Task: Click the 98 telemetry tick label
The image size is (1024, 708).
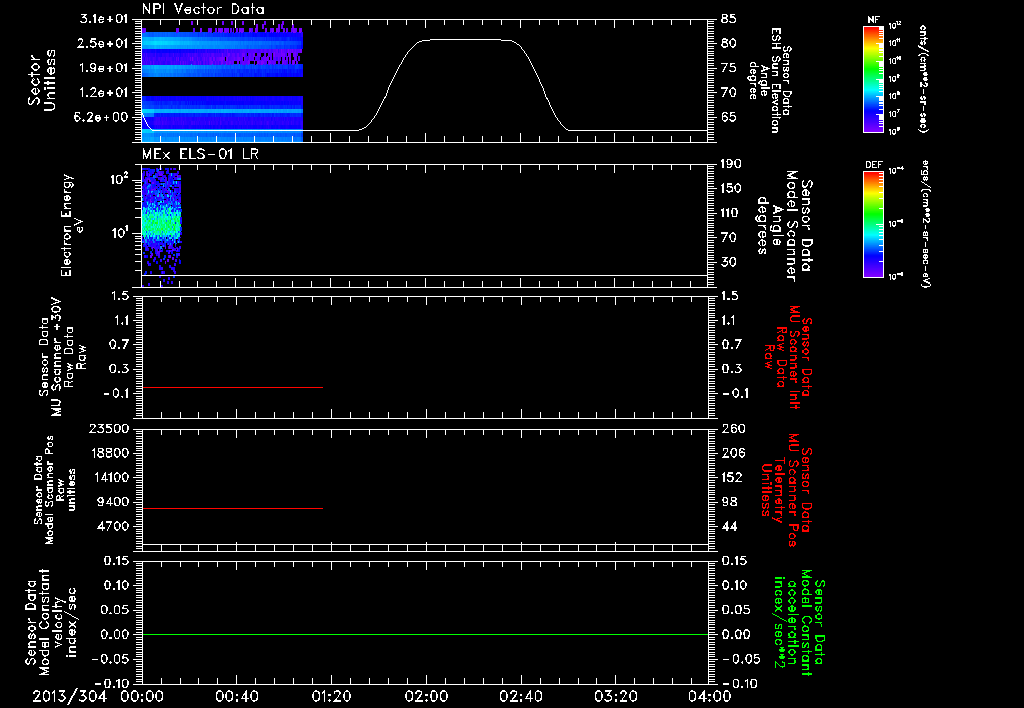Action: [729, 502]
